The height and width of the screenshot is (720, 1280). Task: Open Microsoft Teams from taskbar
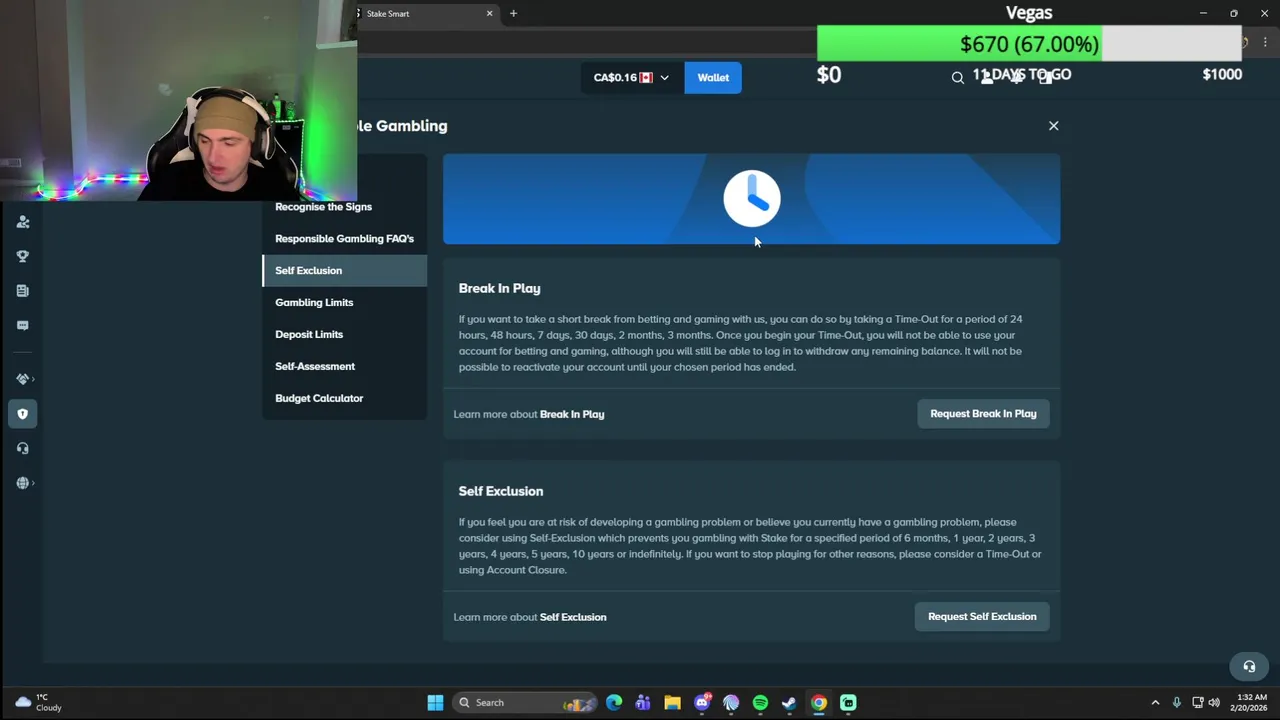coord(643,703)
